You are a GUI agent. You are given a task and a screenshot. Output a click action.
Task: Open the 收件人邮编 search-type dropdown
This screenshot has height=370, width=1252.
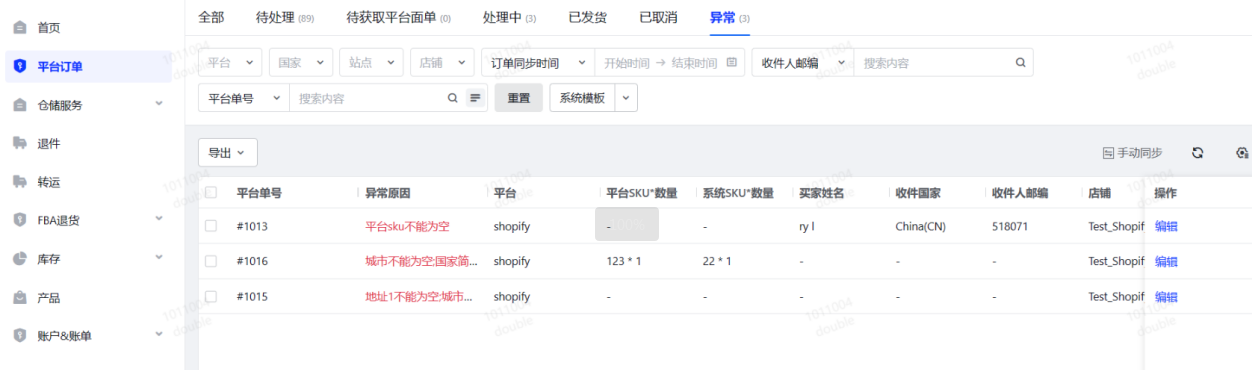click(x=803, y=62)
